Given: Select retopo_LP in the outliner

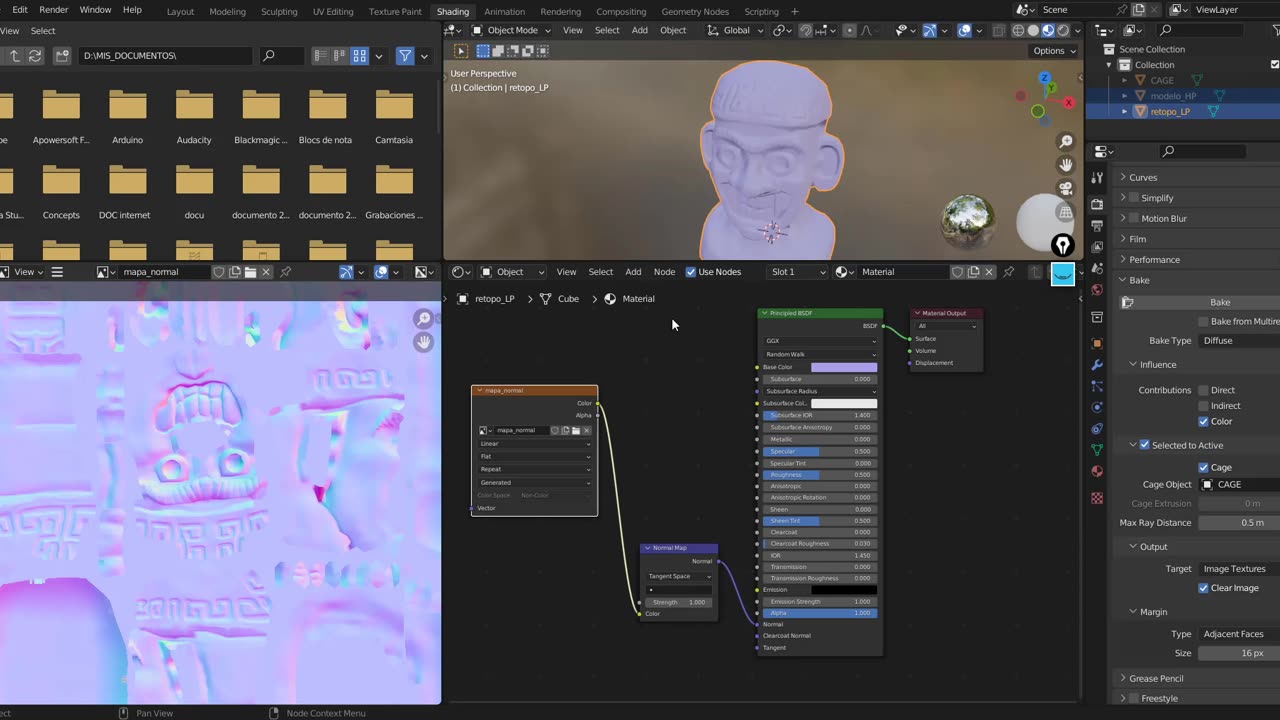Looking at the screenshot, I should tap(1170, 112).
